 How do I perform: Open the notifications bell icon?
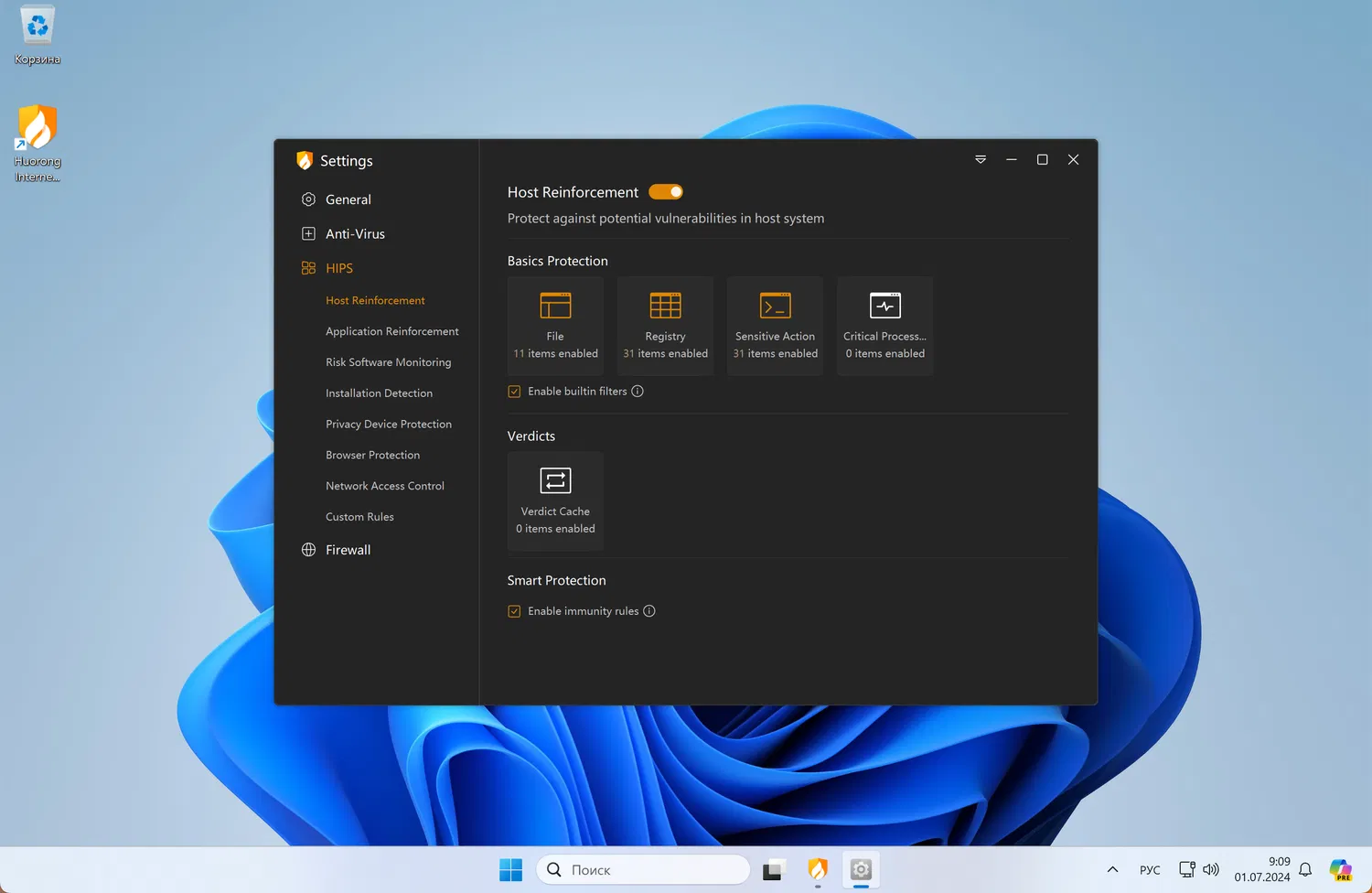[x=1305, y=869]
